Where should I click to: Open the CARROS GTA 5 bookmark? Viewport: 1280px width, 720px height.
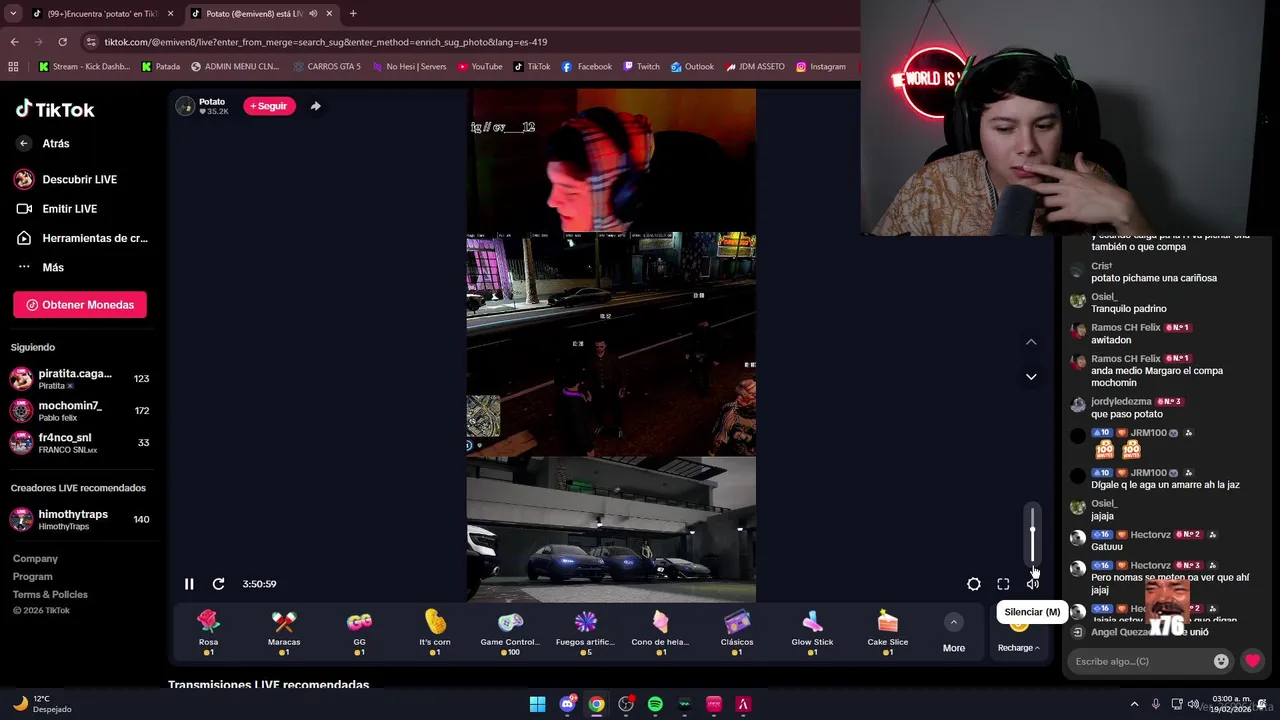[x=327, y=67]
